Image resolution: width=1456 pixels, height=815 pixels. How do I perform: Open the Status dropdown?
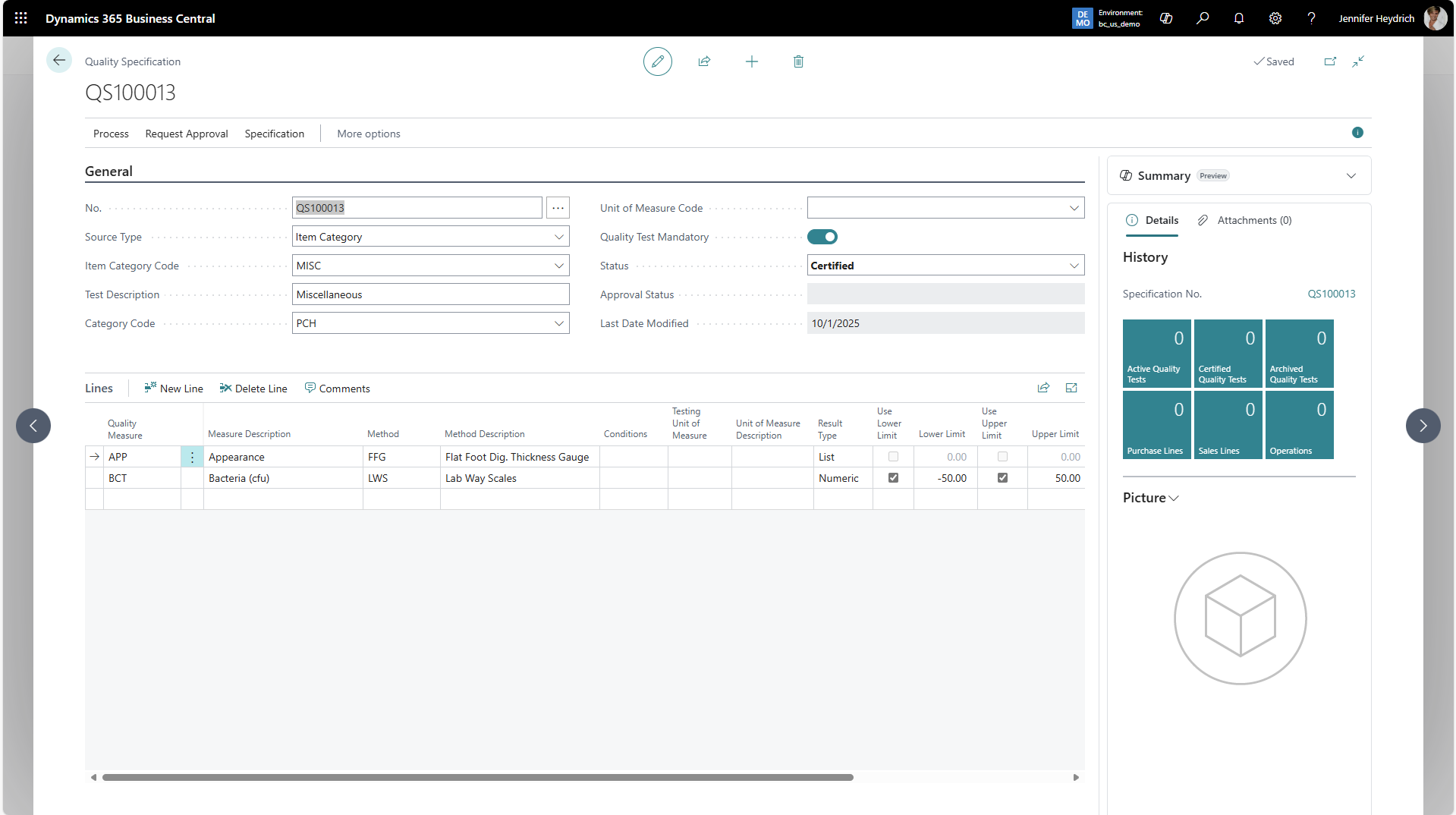(1074, 266)
